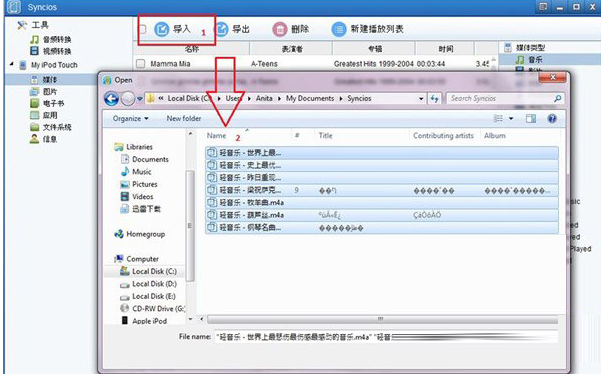The width and height of the screenshot is (601, 375).
Task: Select the Media (媒体) item in sidebar
Action: tap(43, 80)
